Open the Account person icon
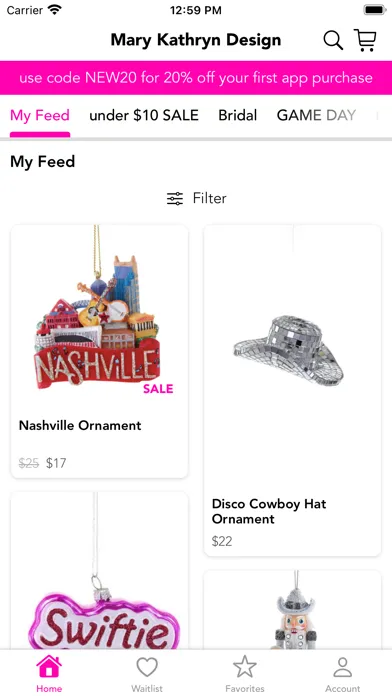392x696 pixels. point(342,667)
